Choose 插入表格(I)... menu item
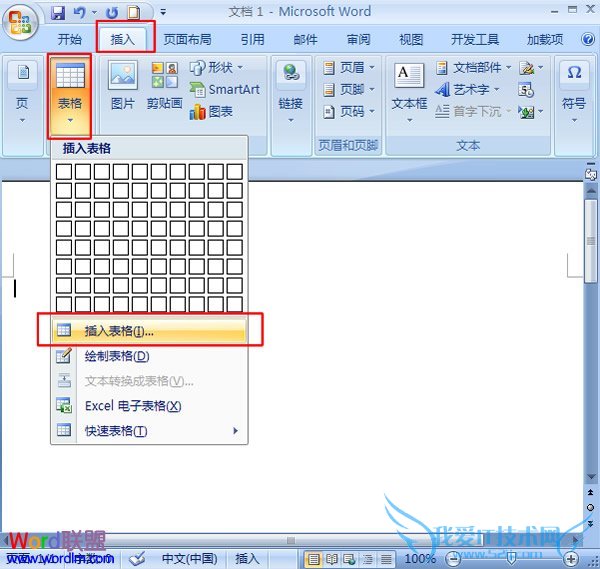Screen dimensions: 600x569 [149, 331]
